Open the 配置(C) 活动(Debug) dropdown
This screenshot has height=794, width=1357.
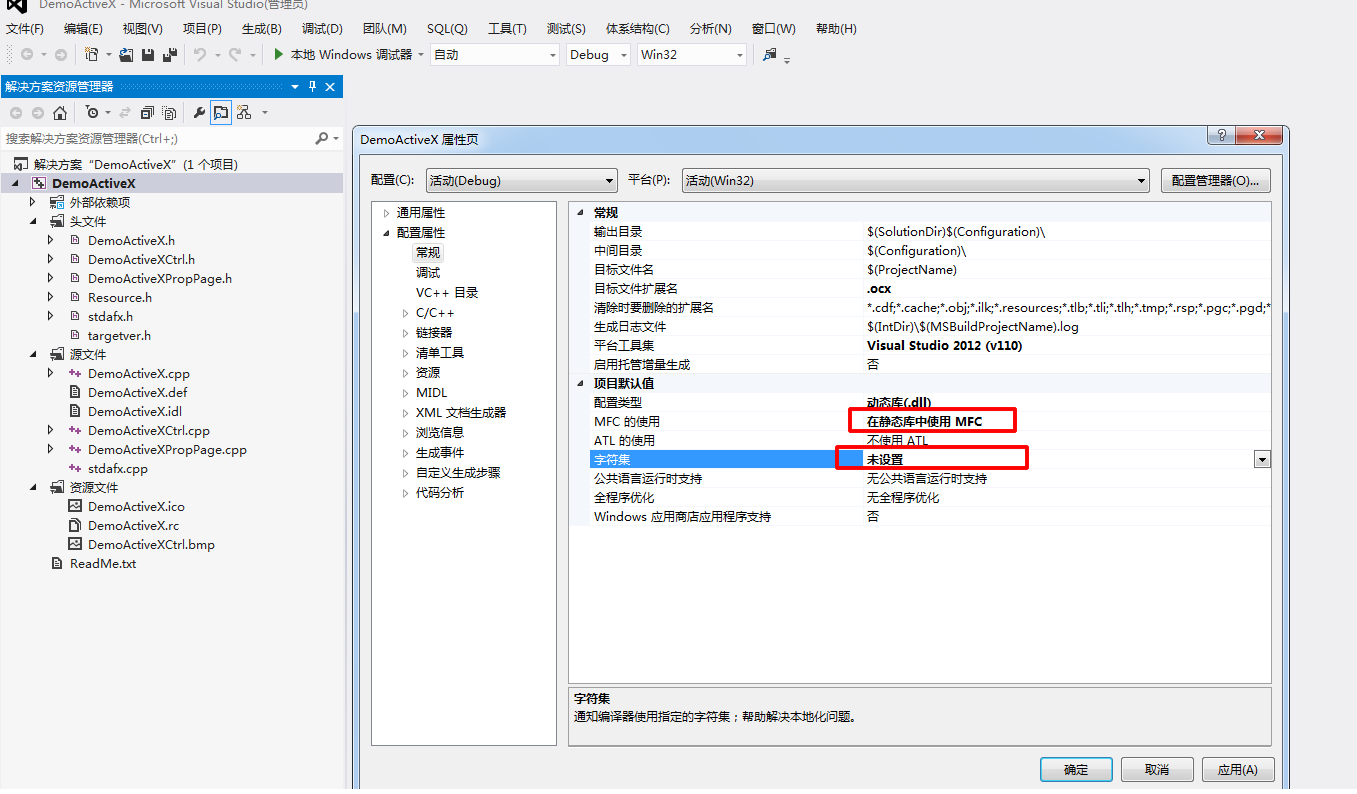521,181
